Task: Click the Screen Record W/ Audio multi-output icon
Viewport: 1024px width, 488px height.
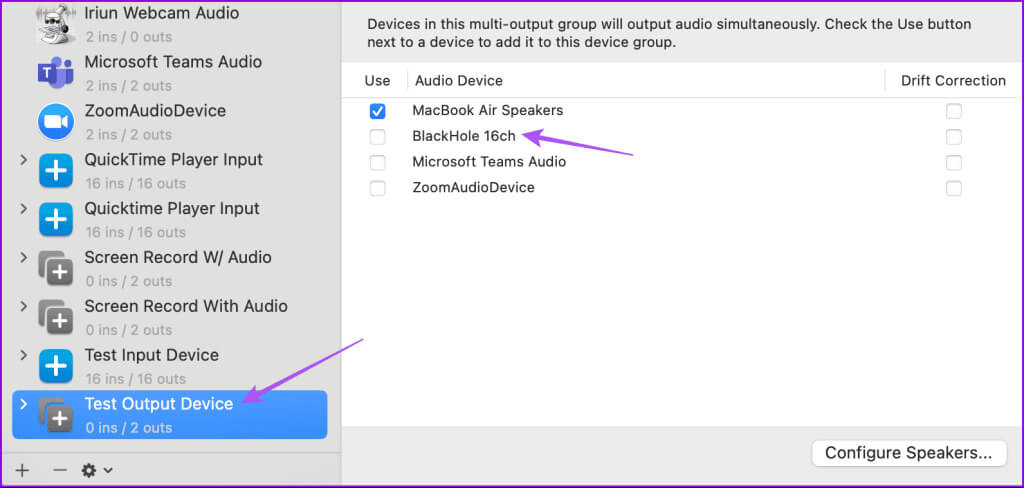Action: tap(56, 268)
